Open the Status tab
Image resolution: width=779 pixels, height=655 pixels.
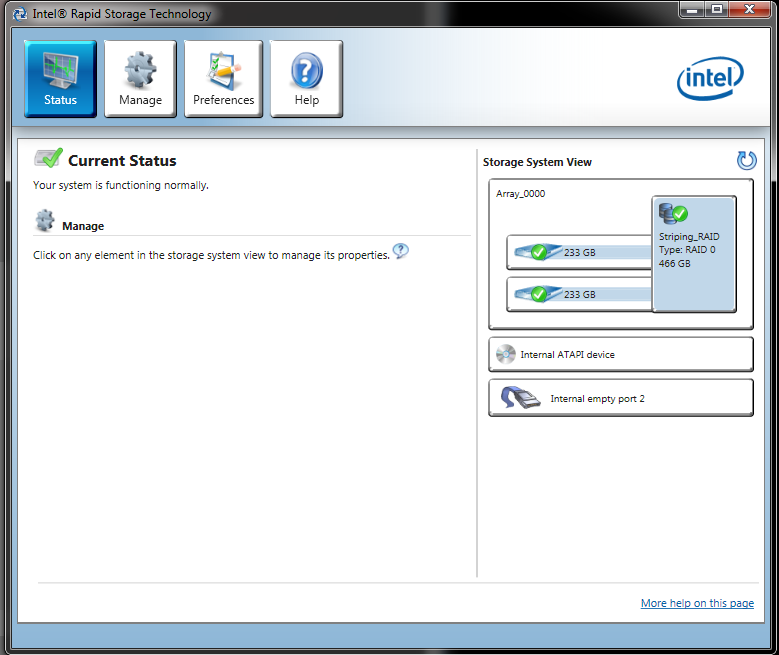(60, 79)
